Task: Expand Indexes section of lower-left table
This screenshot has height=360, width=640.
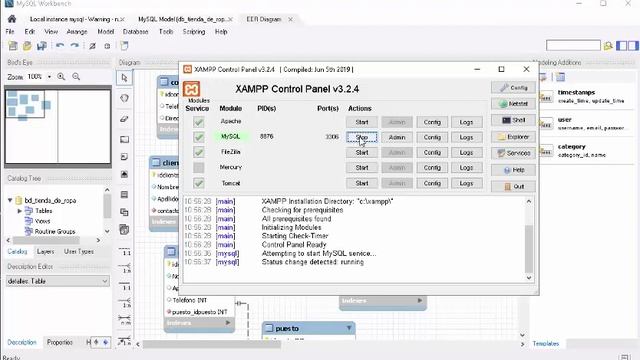Action: 228,323
